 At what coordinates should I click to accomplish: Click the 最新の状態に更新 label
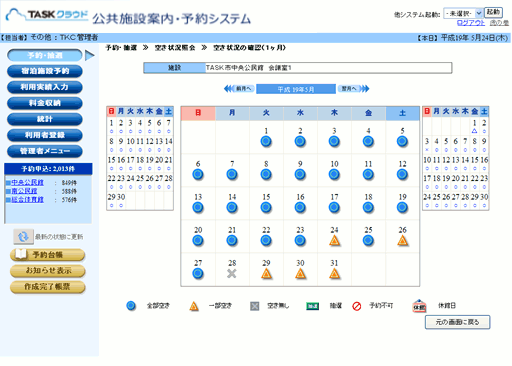[59, 237]
